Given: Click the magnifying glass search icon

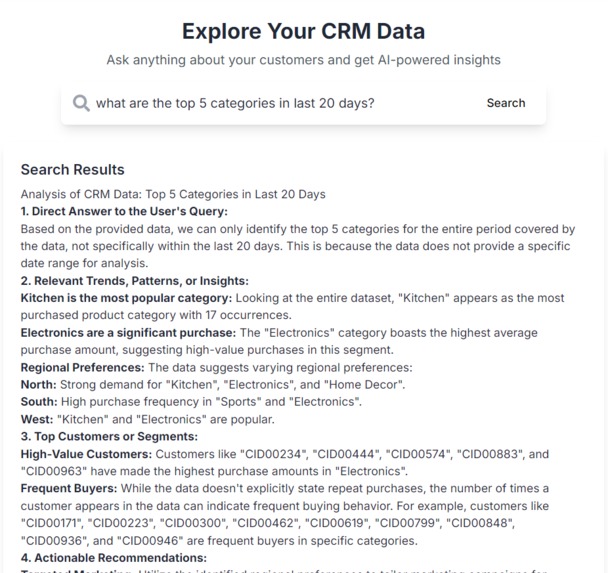Looking at the screenshot, I should click(81, 104).
